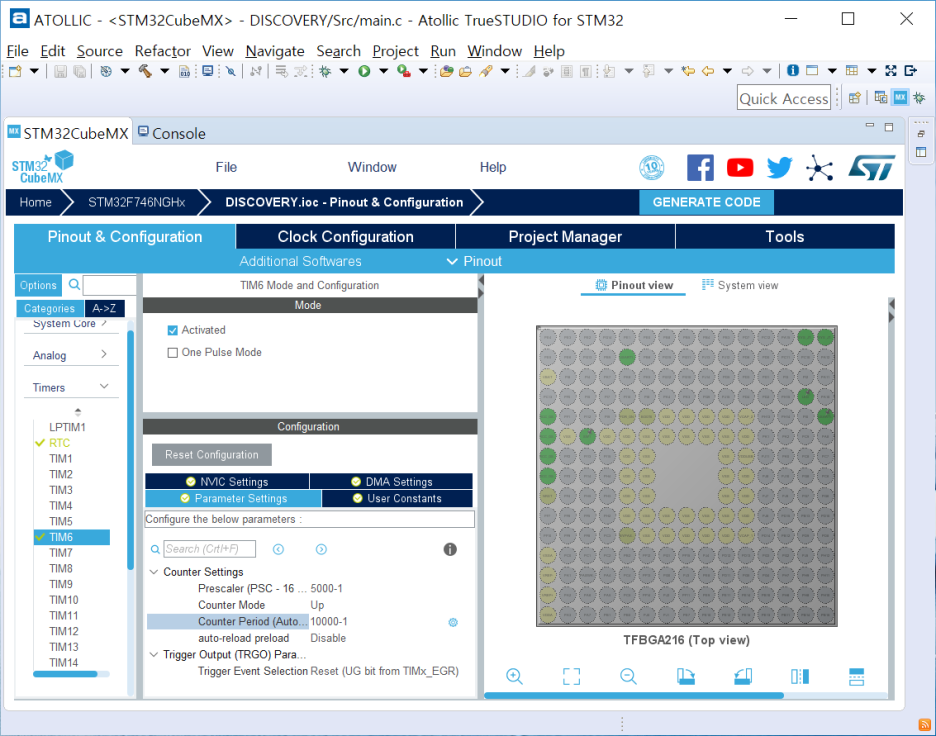Switch to System view
The image size is (936, 736).
[x=740, y=285]
